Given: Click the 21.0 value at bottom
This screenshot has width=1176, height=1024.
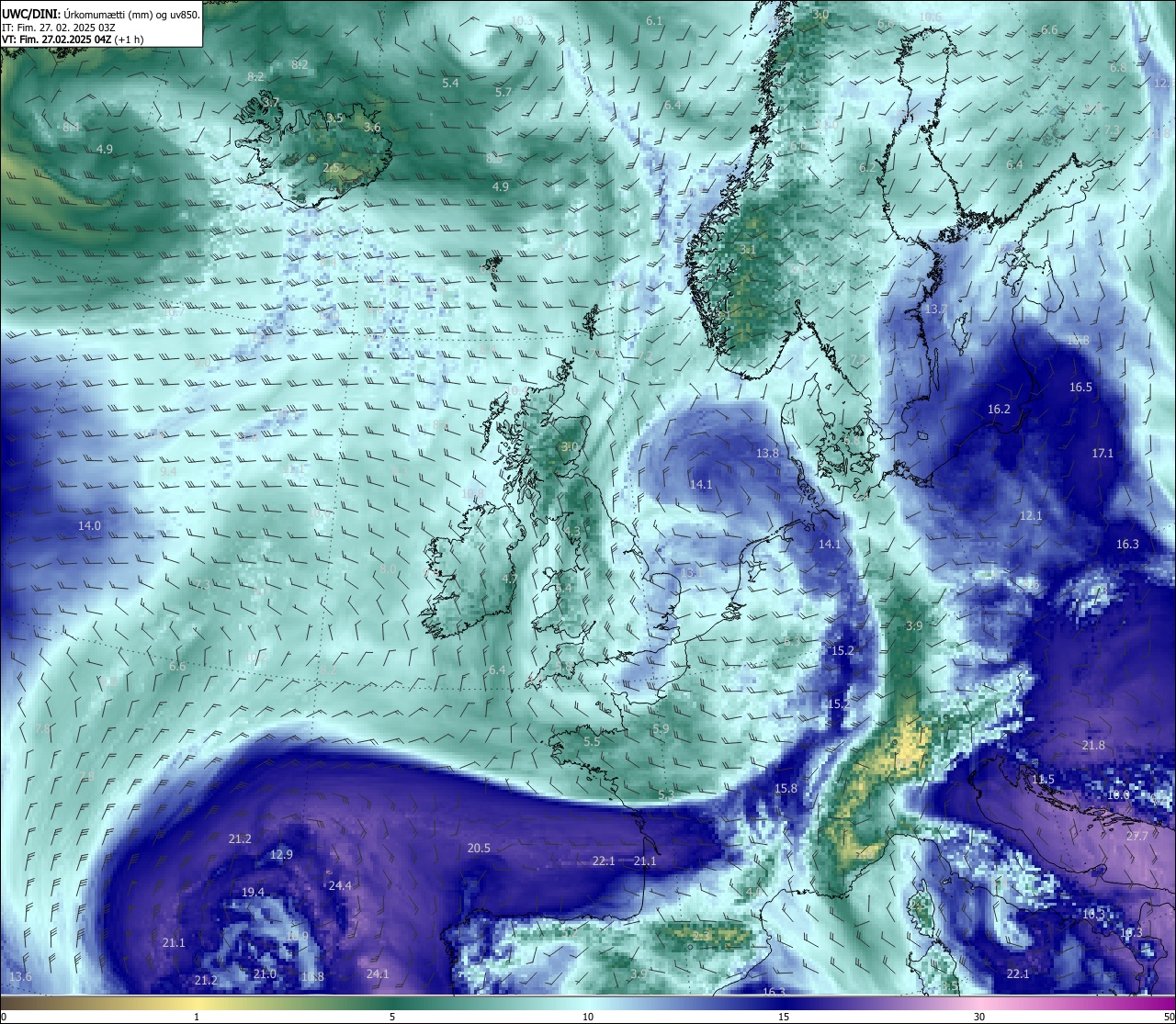Looking at the screenshot, I should (x=265, y=973).
